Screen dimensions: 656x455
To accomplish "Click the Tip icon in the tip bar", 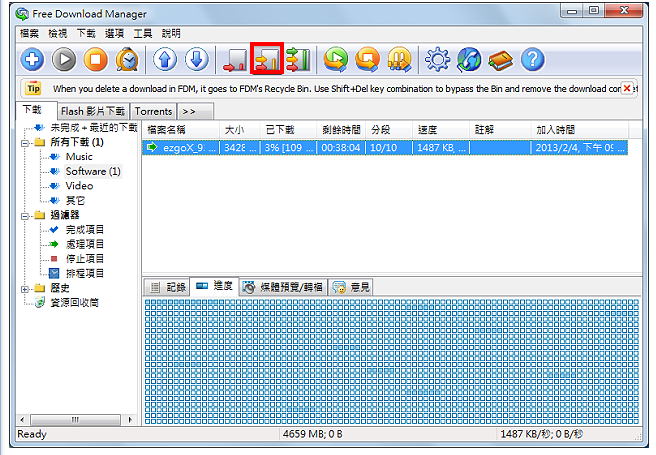I will (x=33, y=88).
